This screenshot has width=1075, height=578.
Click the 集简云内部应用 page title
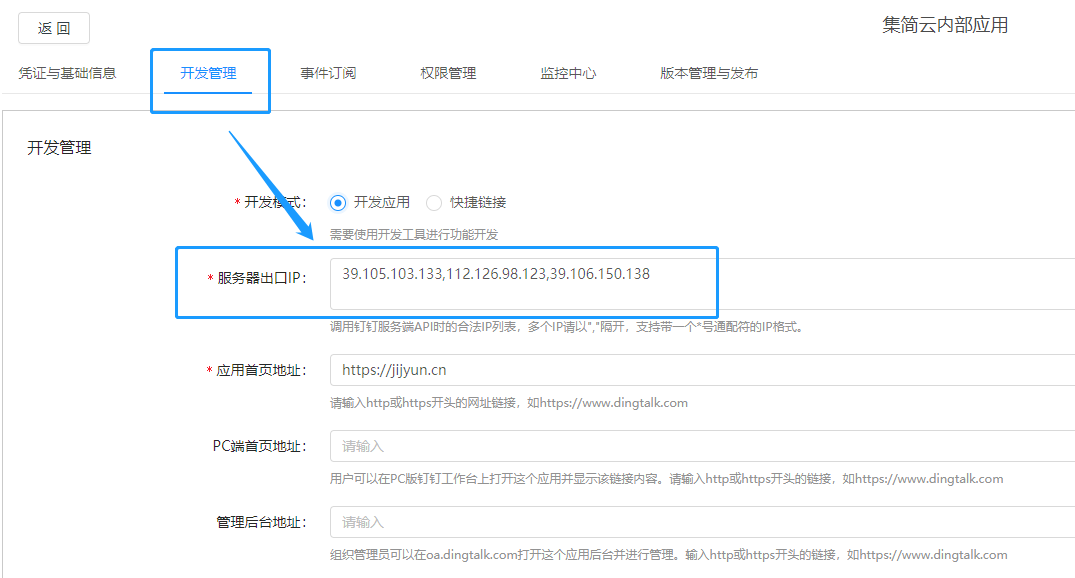[944, 26]
